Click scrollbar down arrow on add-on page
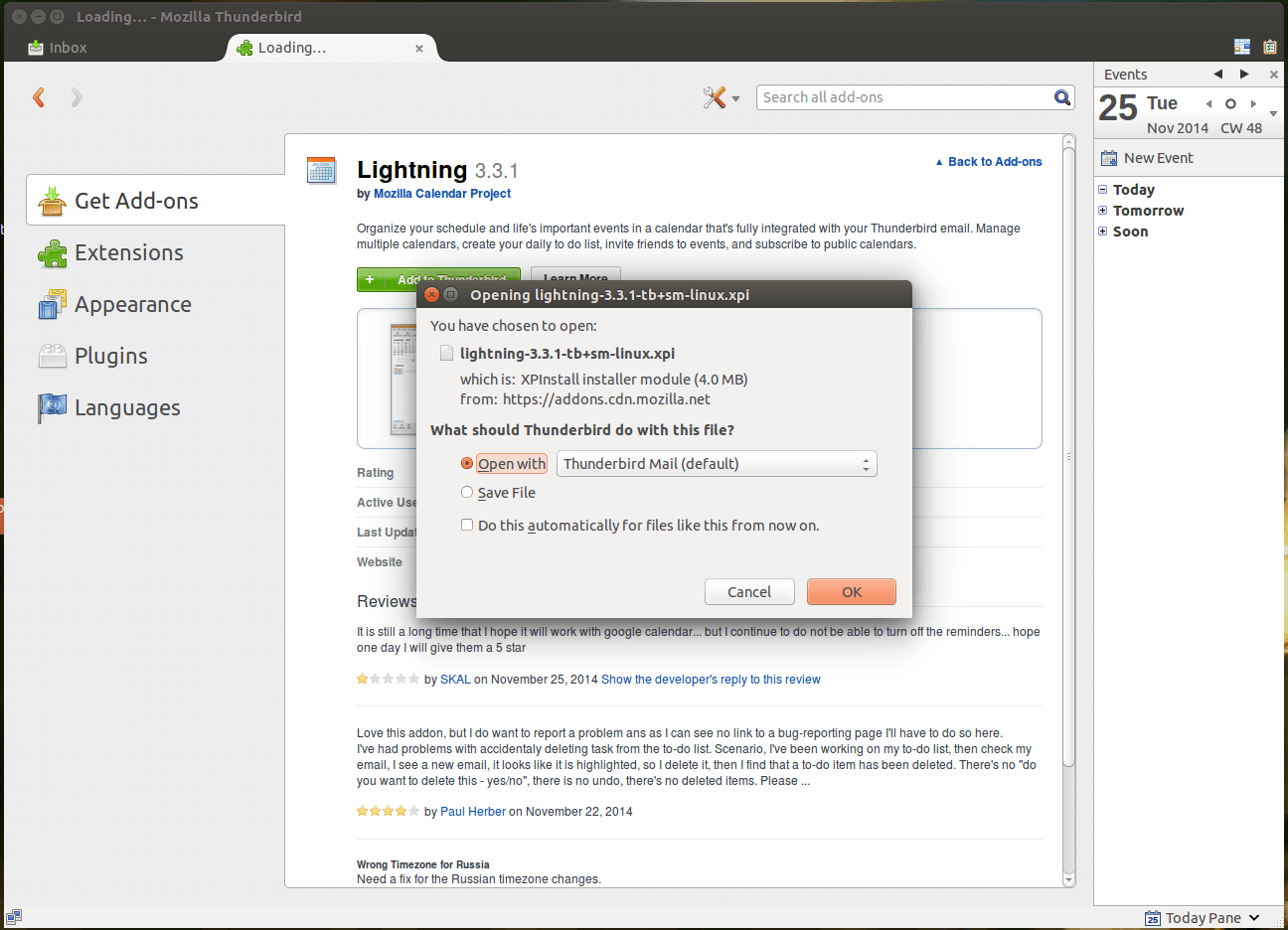1288x930 pixels. pyautogui.click(x=1069, y=879)
